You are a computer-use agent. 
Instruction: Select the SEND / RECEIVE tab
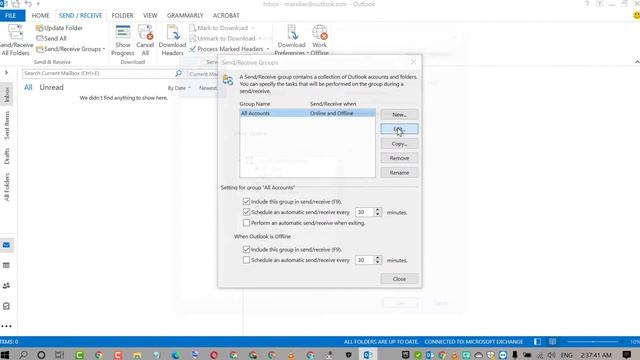click(x=80, y=16)
